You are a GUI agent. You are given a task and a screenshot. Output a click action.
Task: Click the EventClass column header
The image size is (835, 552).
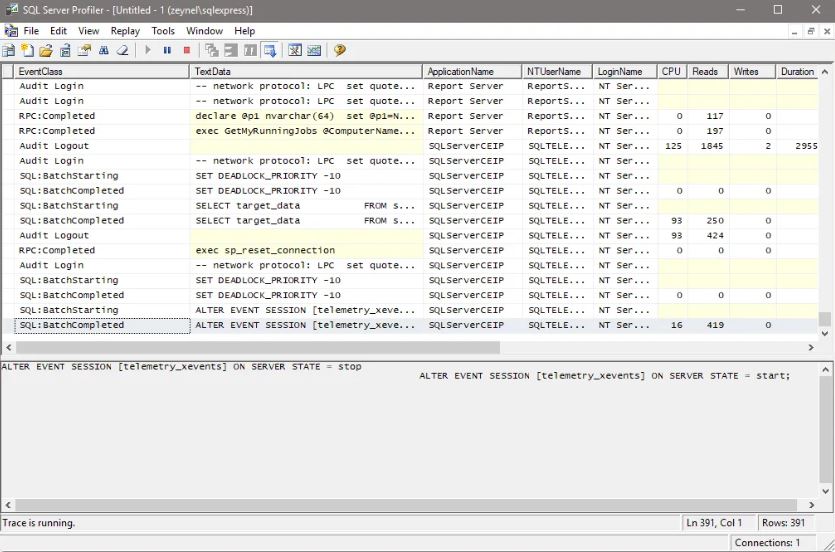102,71
